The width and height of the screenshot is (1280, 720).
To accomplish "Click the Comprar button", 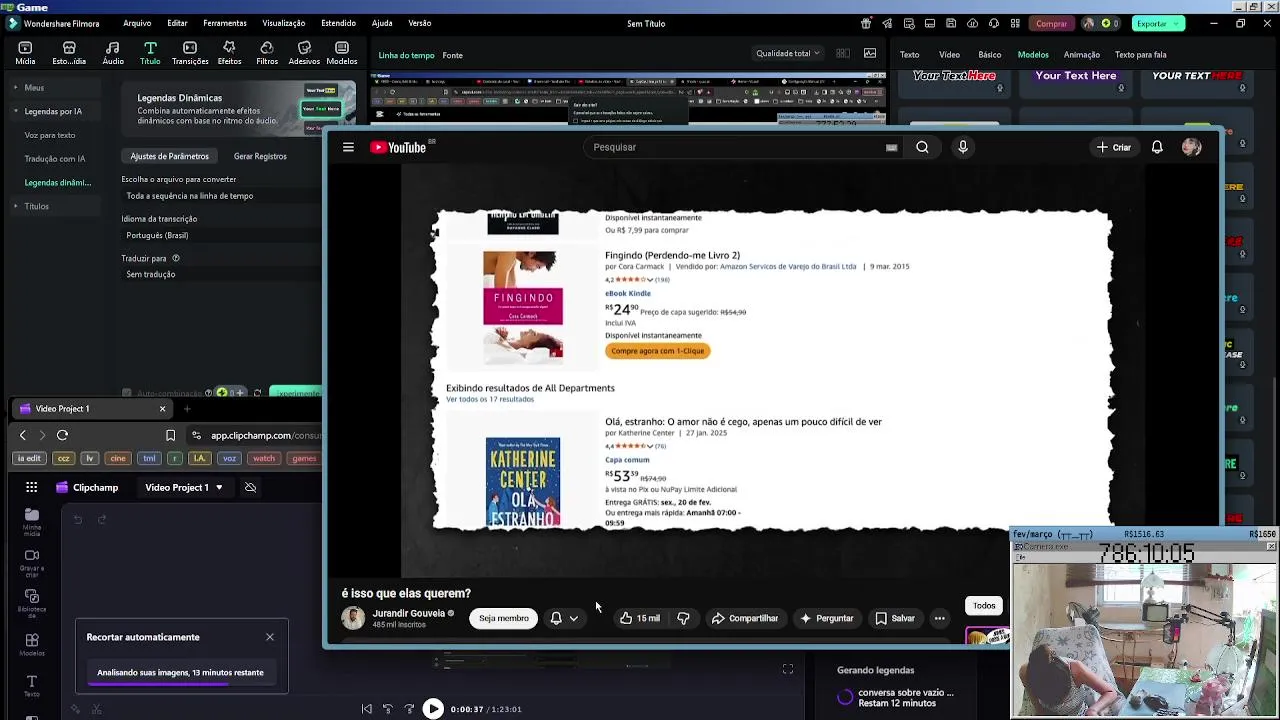I will [x=1051, y=23].
